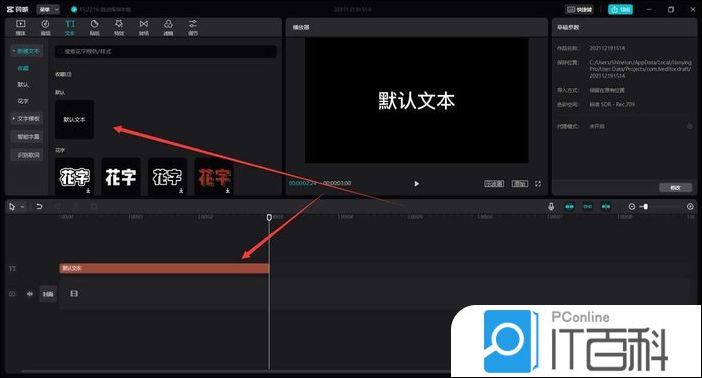Screen dimensions: 702x378
Task: Open the 快捷键 shortcuts button
Action: coord(579,9)
